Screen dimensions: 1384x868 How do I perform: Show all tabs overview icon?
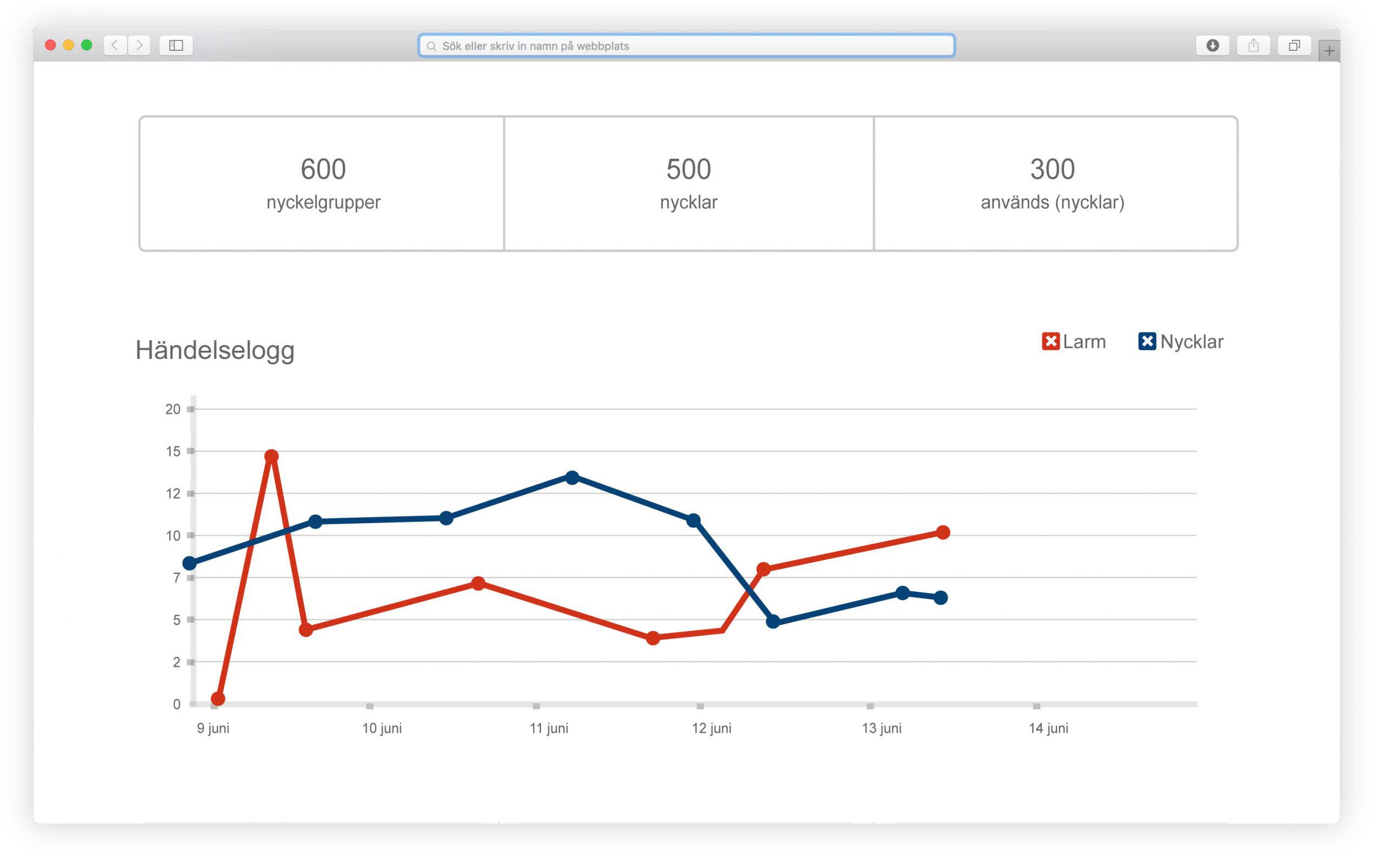coord(1294,45)
